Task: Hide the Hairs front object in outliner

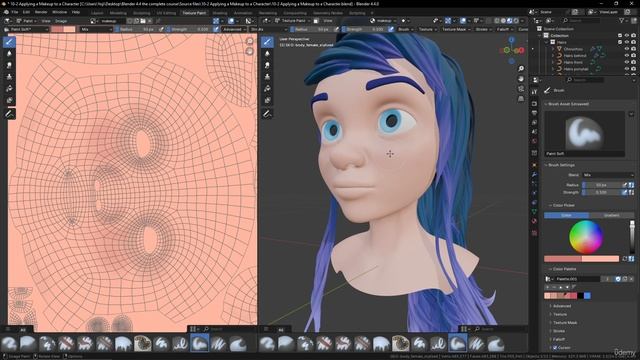Action: (627, 62)
